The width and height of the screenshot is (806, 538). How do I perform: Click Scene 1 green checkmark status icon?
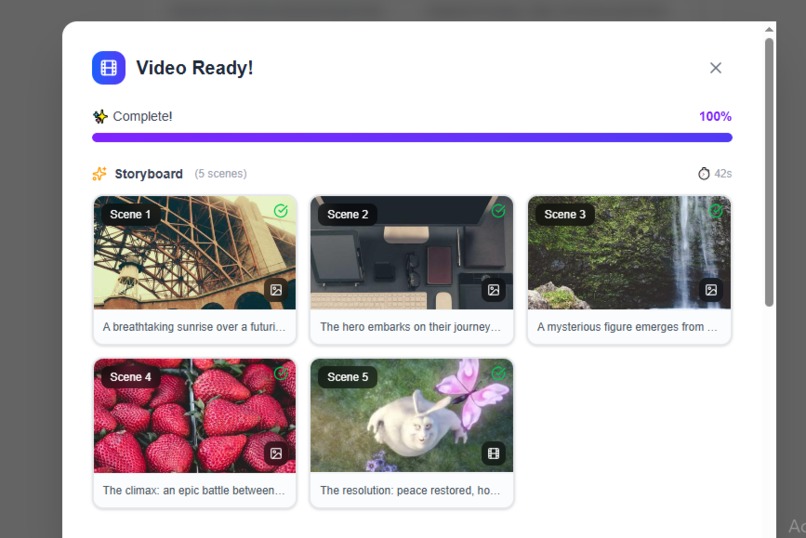(281, 211)
